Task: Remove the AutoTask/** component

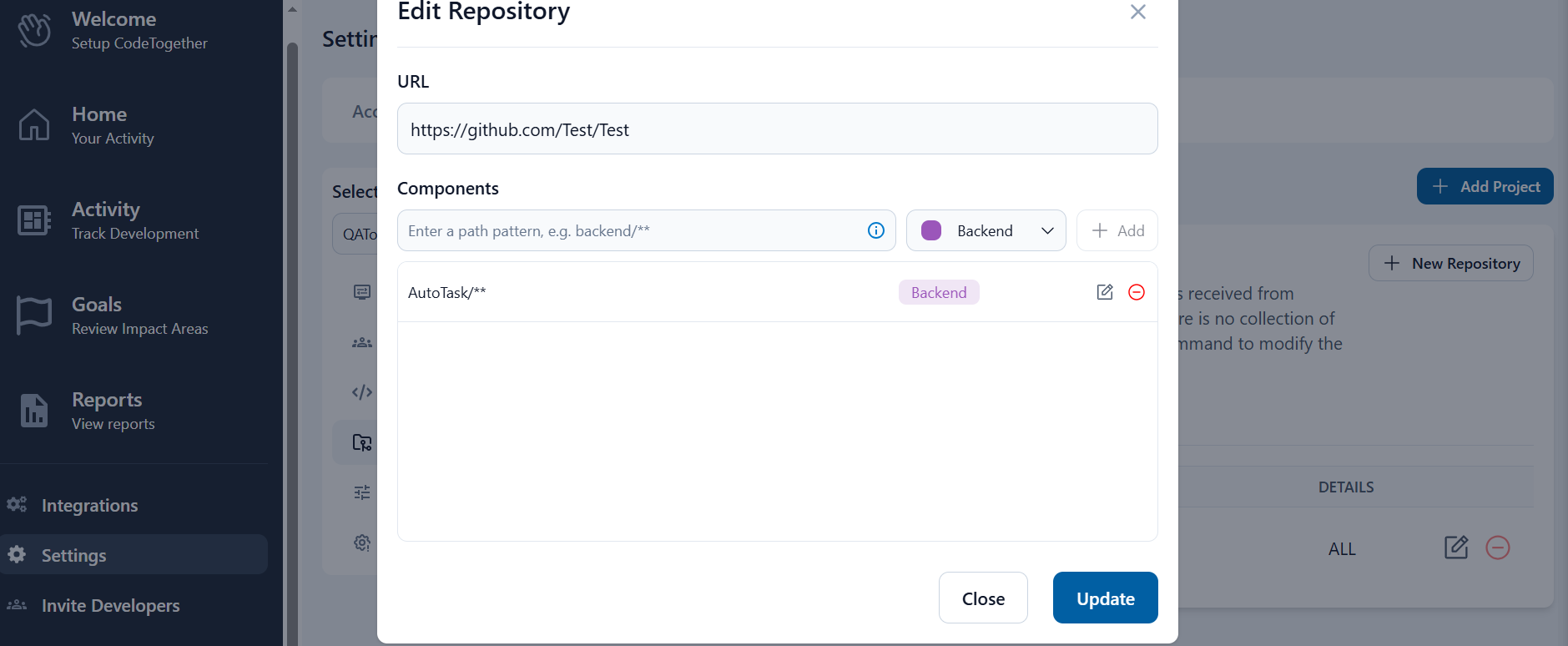Action: [1137, 292]
